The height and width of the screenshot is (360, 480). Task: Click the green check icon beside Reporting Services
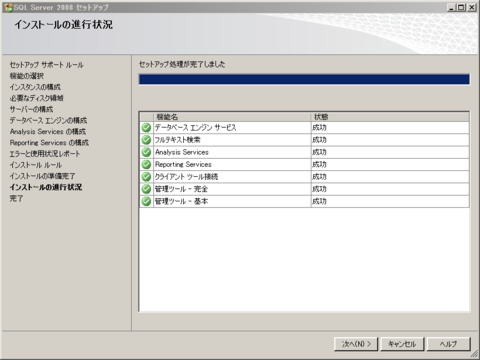pyautogui.click(x=146, y=165)
